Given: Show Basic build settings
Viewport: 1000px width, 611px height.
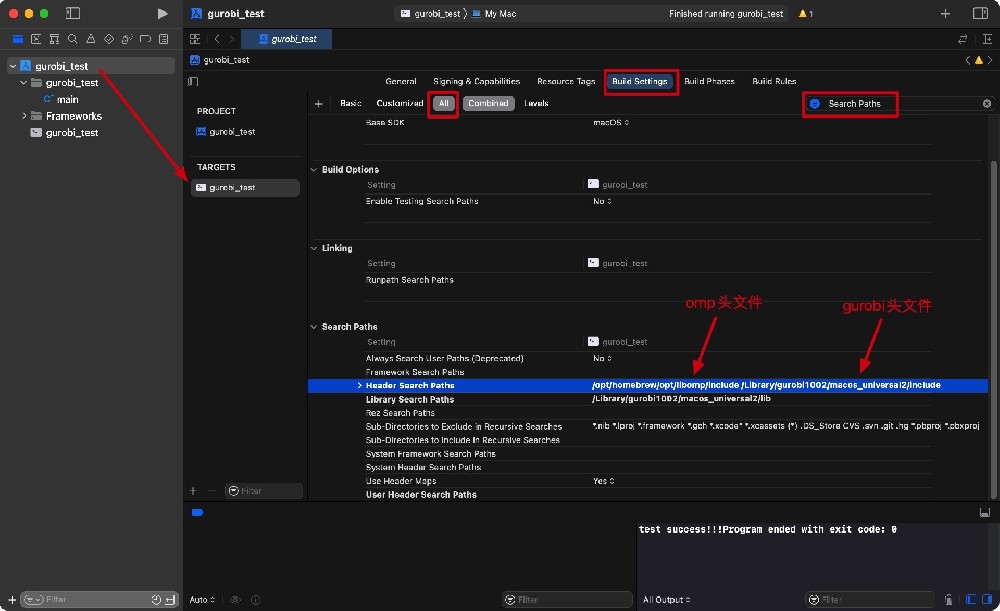Looking at the screenshot, I should [x=351, y=103].
